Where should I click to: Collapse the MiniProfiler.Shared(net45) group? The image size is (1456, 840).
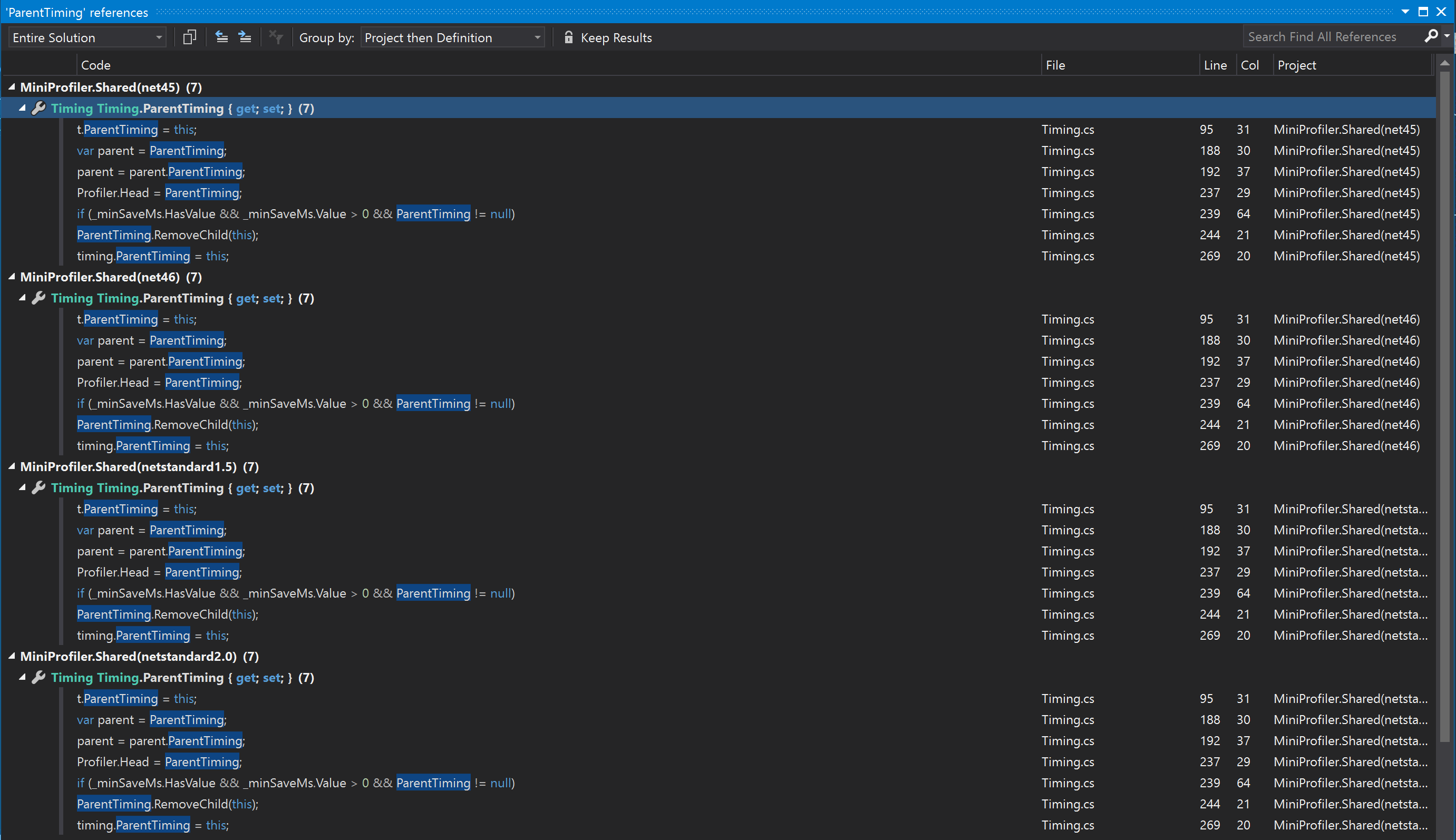tap(12, 87)
